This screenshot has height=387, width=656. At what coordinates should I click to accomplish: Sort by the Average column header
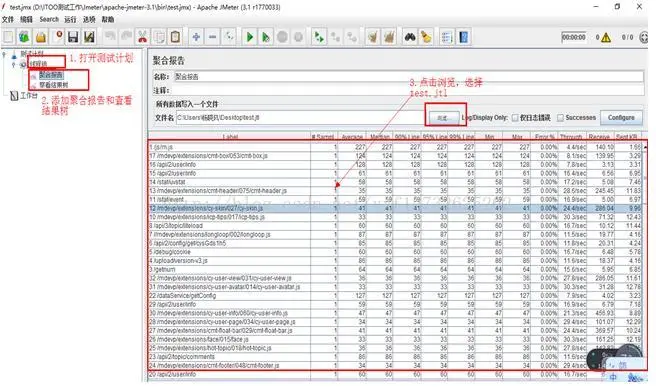point(352,137)
